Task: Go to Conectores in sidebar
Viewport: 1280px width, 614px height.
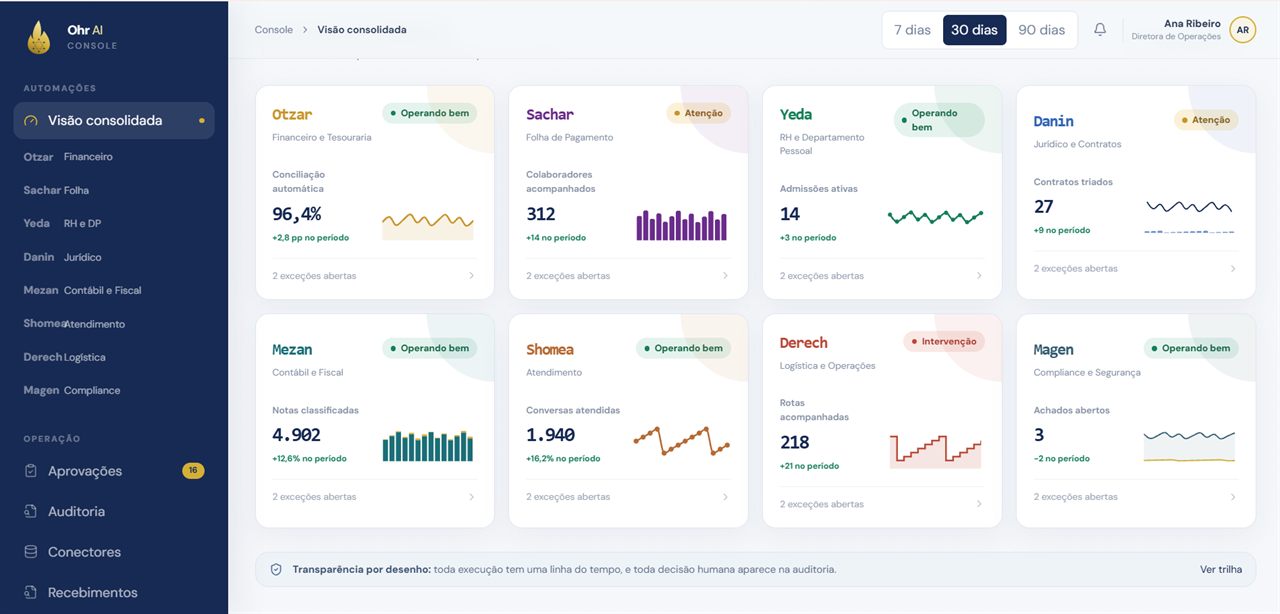Action: (114, 552)
